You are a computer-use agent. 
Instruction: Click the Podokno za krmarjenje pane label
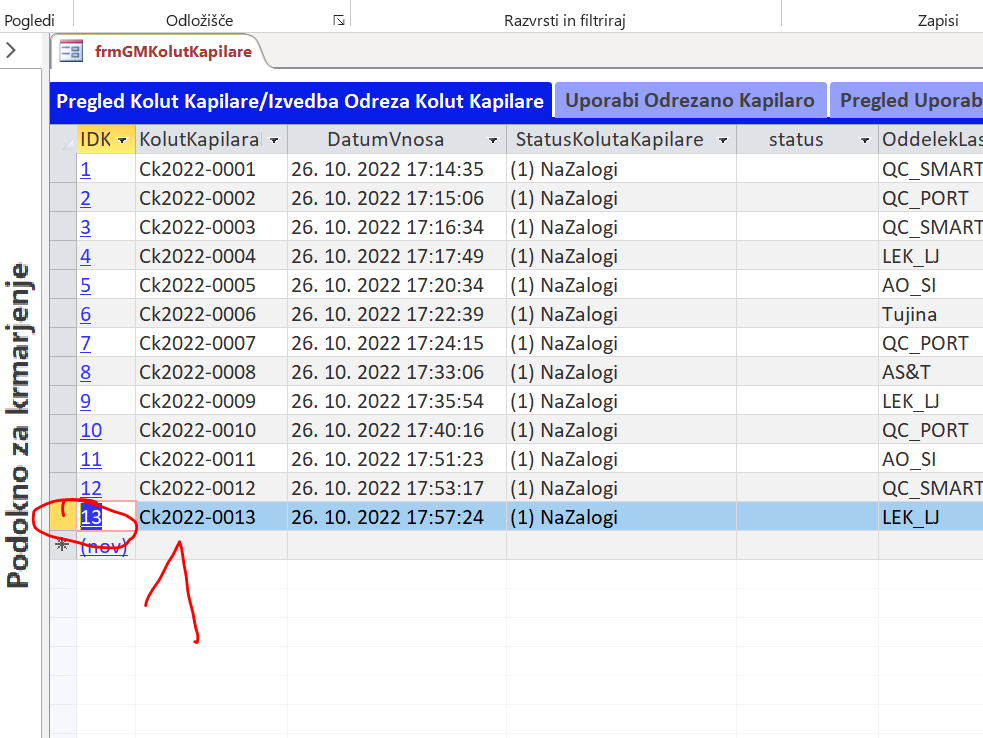[x=18, y=425]
